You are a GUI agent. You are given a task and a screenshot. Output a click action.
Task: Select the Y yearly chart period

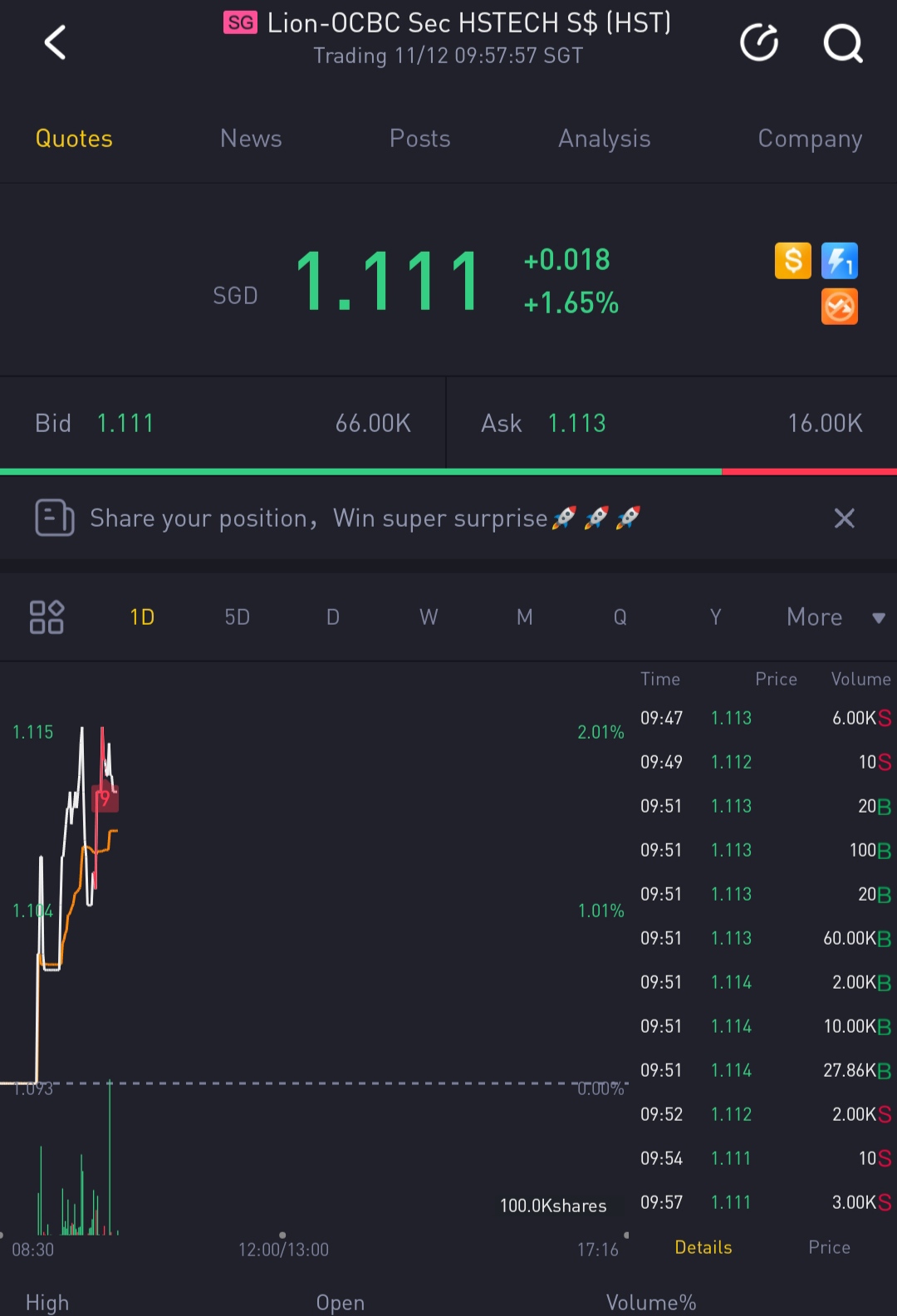715,617
